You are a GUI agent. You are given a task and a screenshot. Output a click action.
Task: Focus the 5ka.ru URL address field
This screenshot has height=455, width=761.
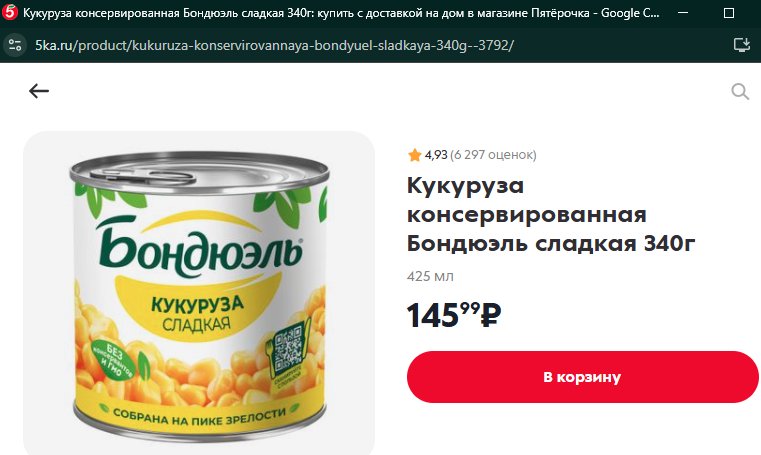(x=274, y=45)
